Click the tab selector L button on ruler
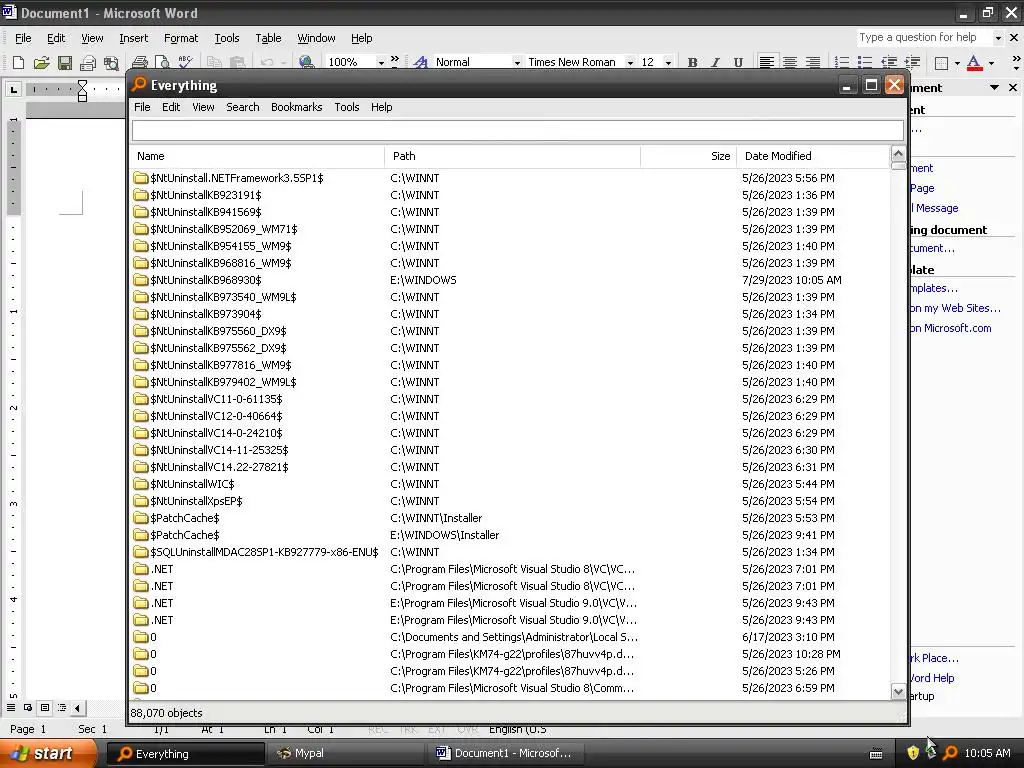 click(x=14, y=89)
